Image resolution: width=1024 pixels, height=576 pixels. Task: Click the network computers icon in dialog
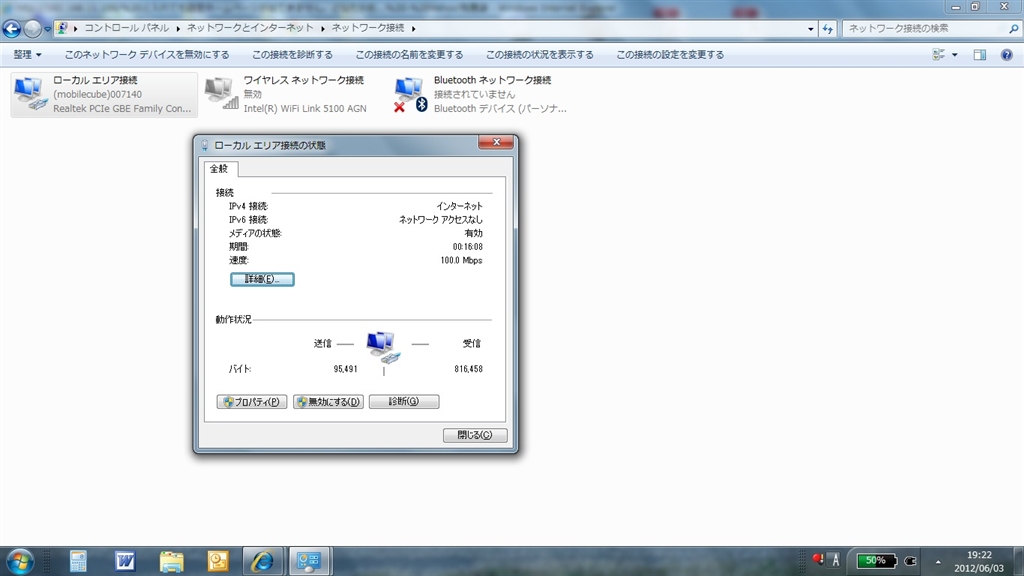(x=383, y=347)
